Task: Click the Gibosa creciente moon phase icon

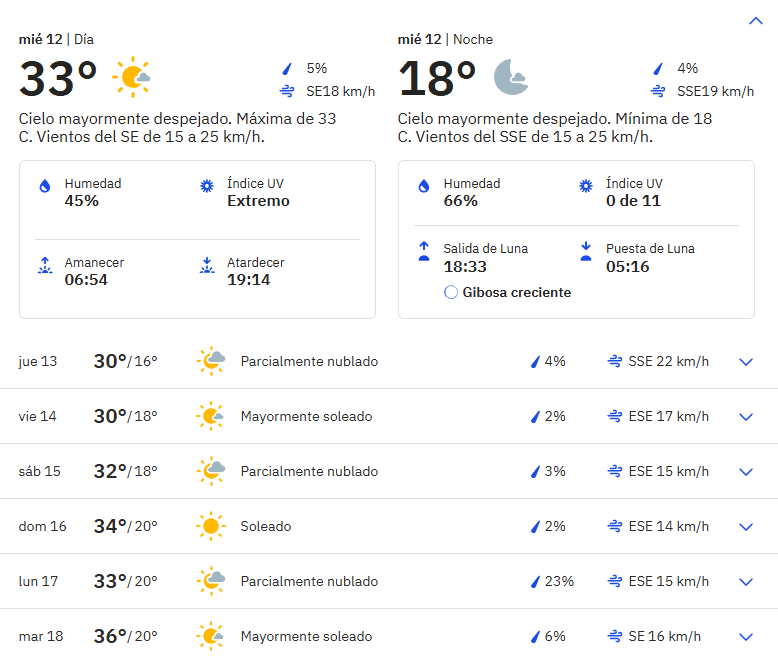Action: (x=451, y=293)
